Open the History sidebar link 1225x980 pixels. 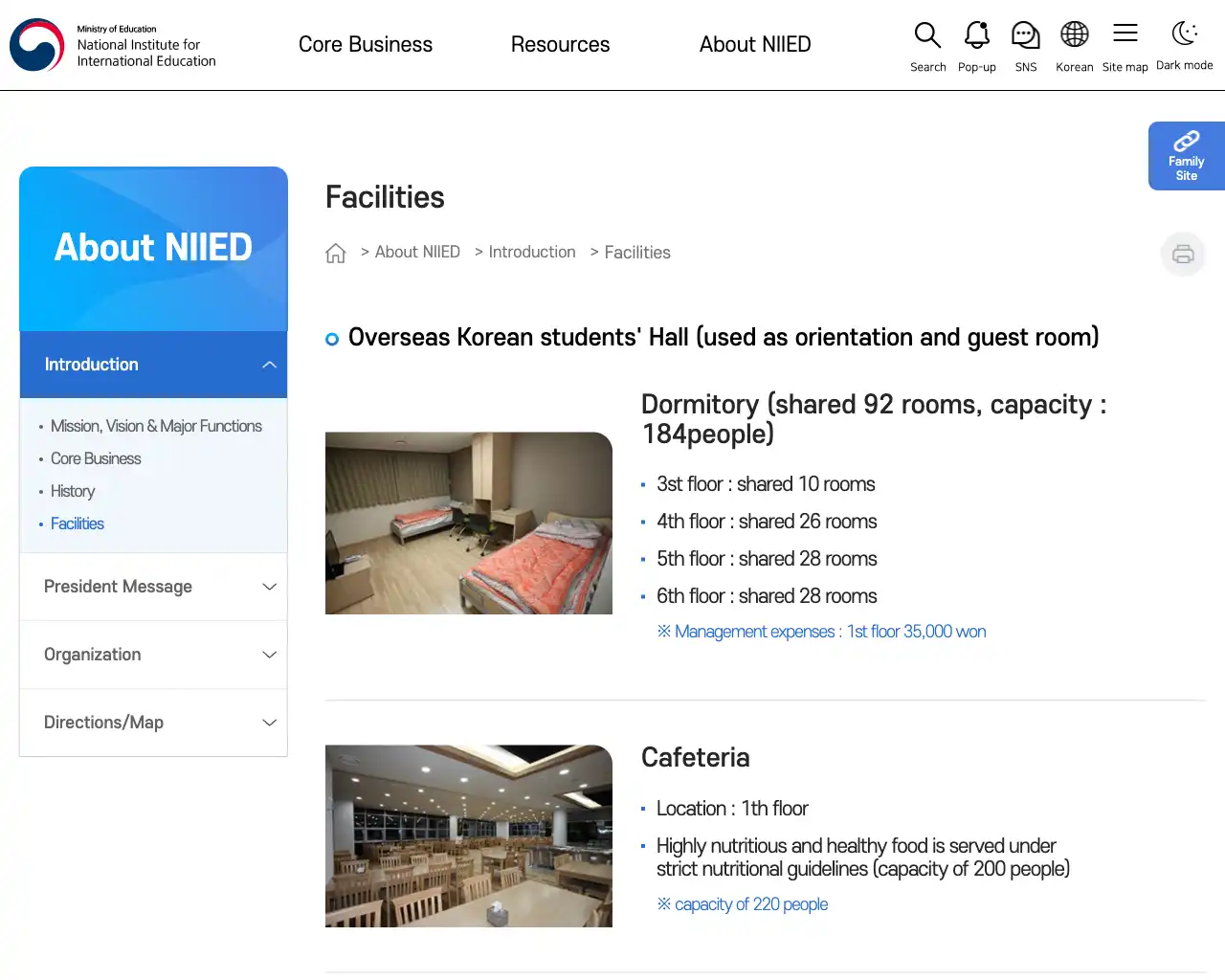[73, 491]
